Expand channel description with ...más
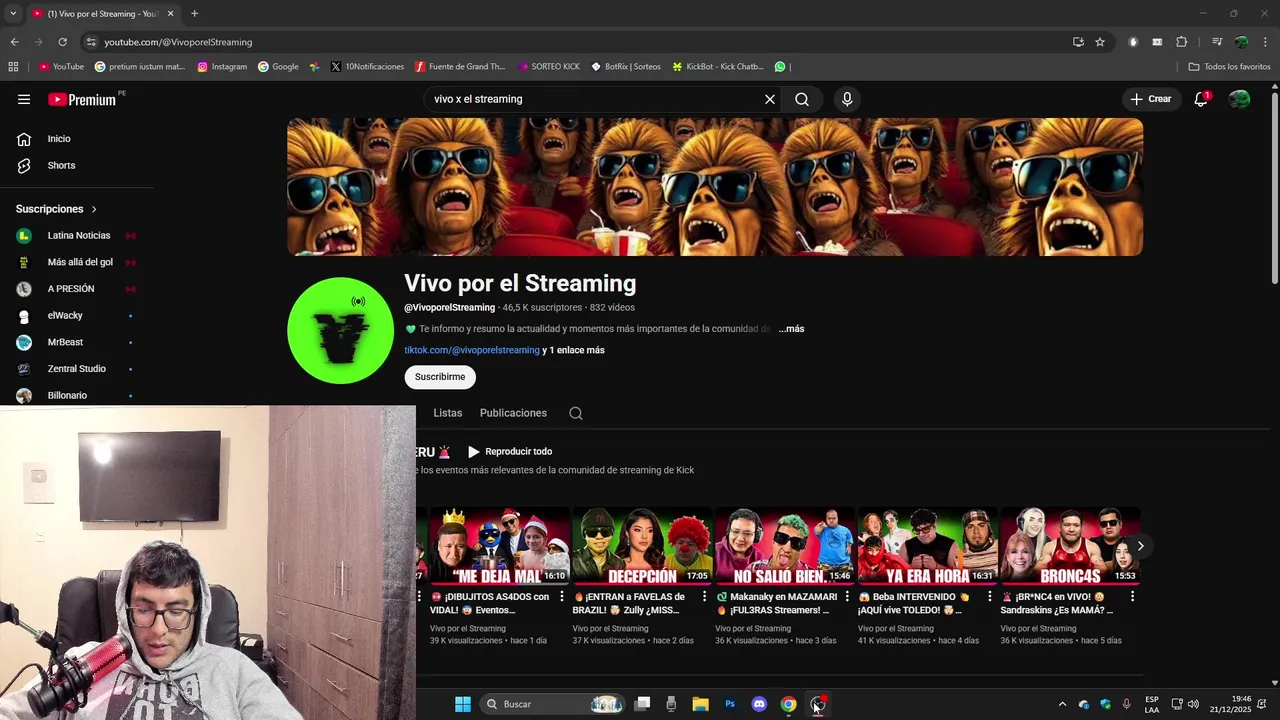 (791, 329)
